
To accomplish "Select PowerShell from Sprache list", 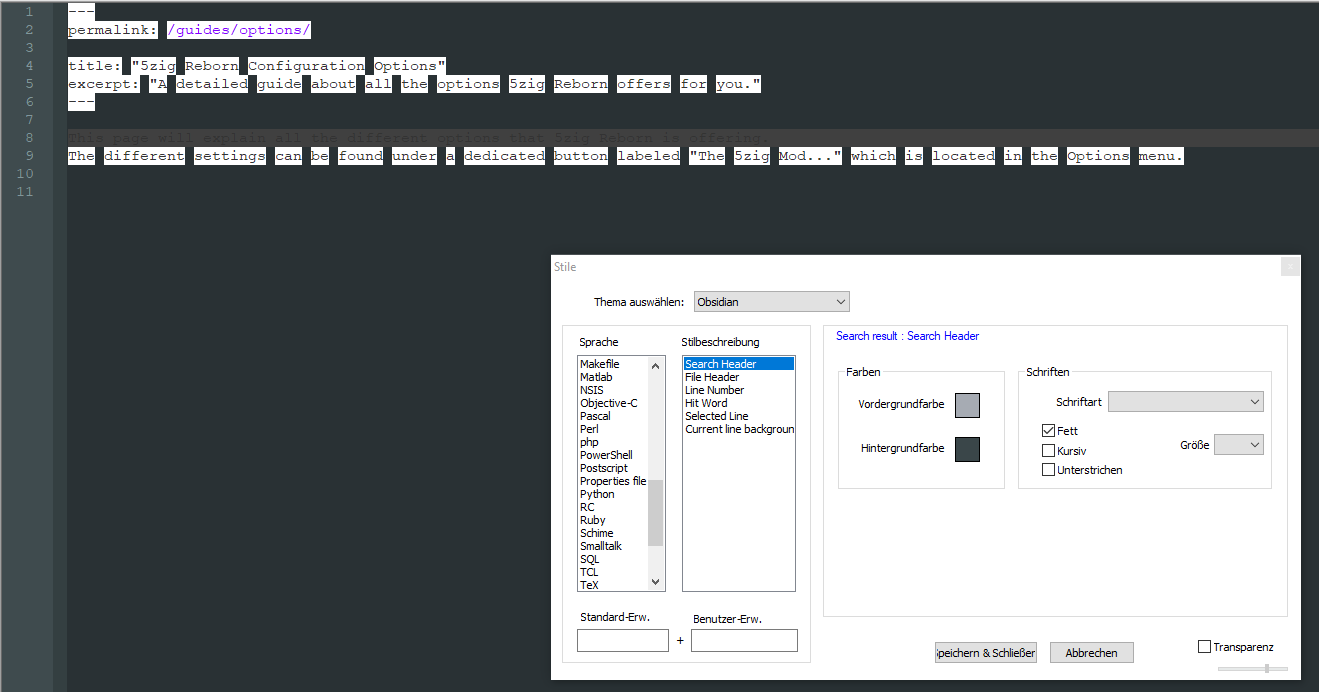I will tap(606, 455).
